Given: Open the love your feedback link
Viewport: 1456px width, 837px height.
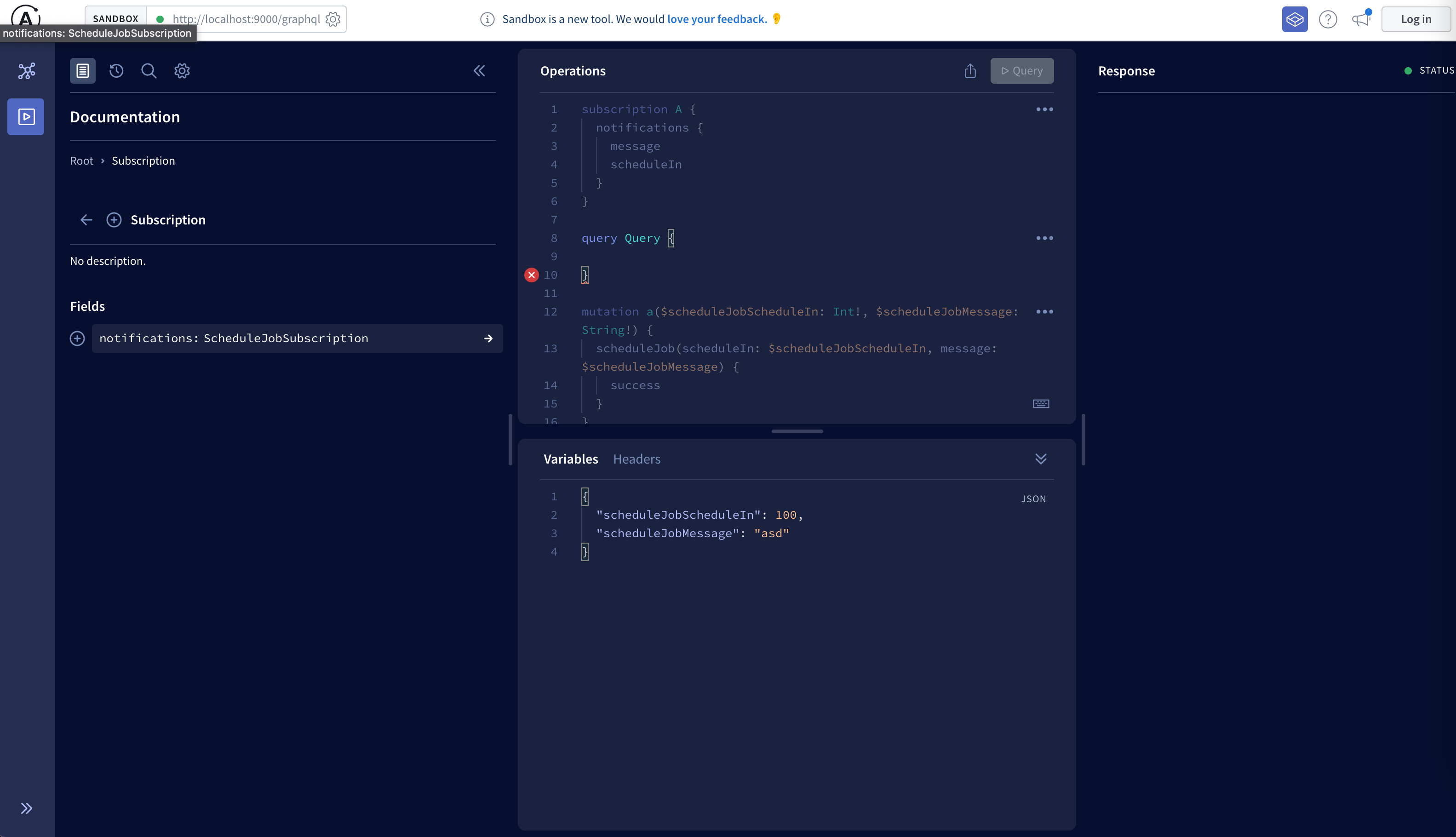Looking at the screenshot, I should (x=717, y=18).
